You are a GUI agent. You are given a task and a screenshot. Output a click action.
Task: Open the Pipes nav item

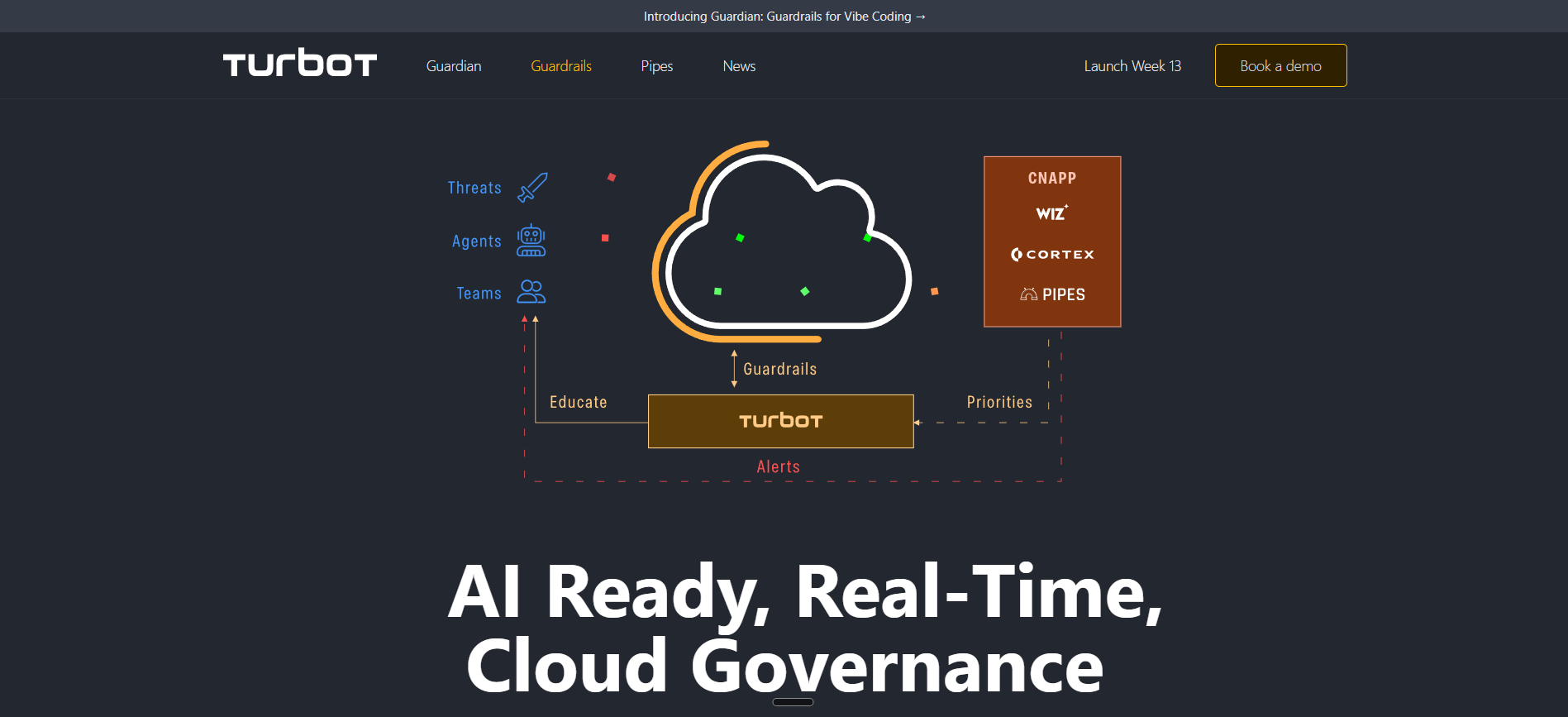(x=657, y=66)
